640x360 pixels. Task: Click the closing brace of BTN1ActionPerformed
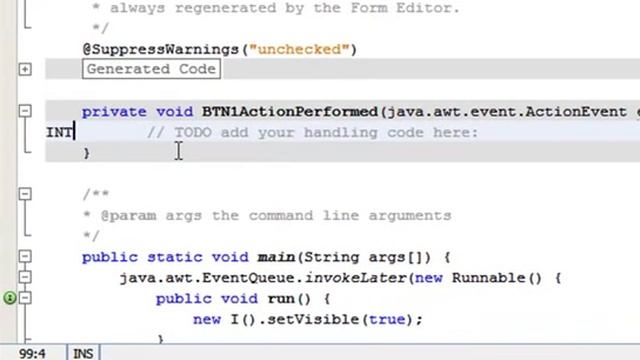click(x=86, y=153)
